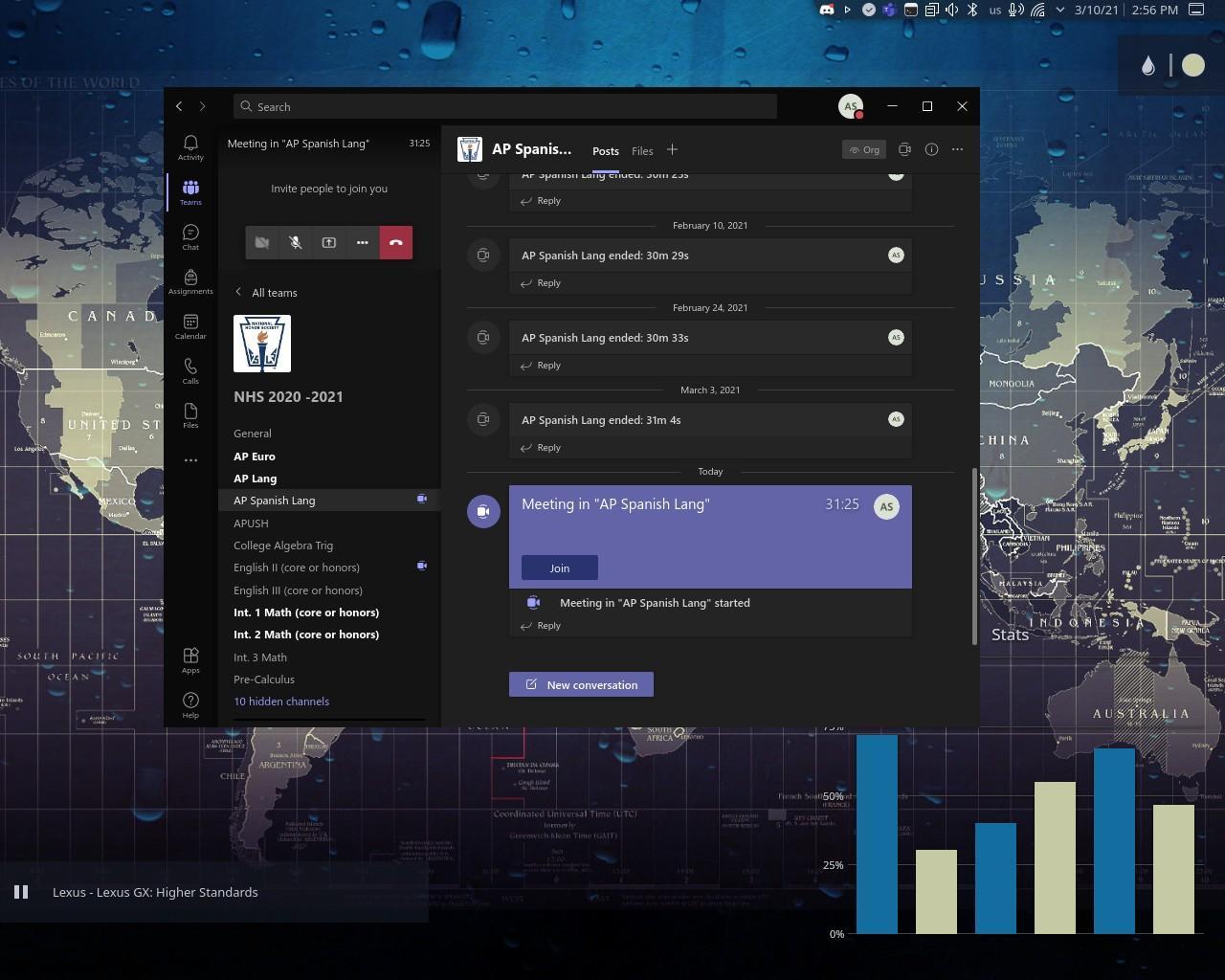Pause the Lexus media playback
This screenshot has height=980, width=1225.
(21, 892)
